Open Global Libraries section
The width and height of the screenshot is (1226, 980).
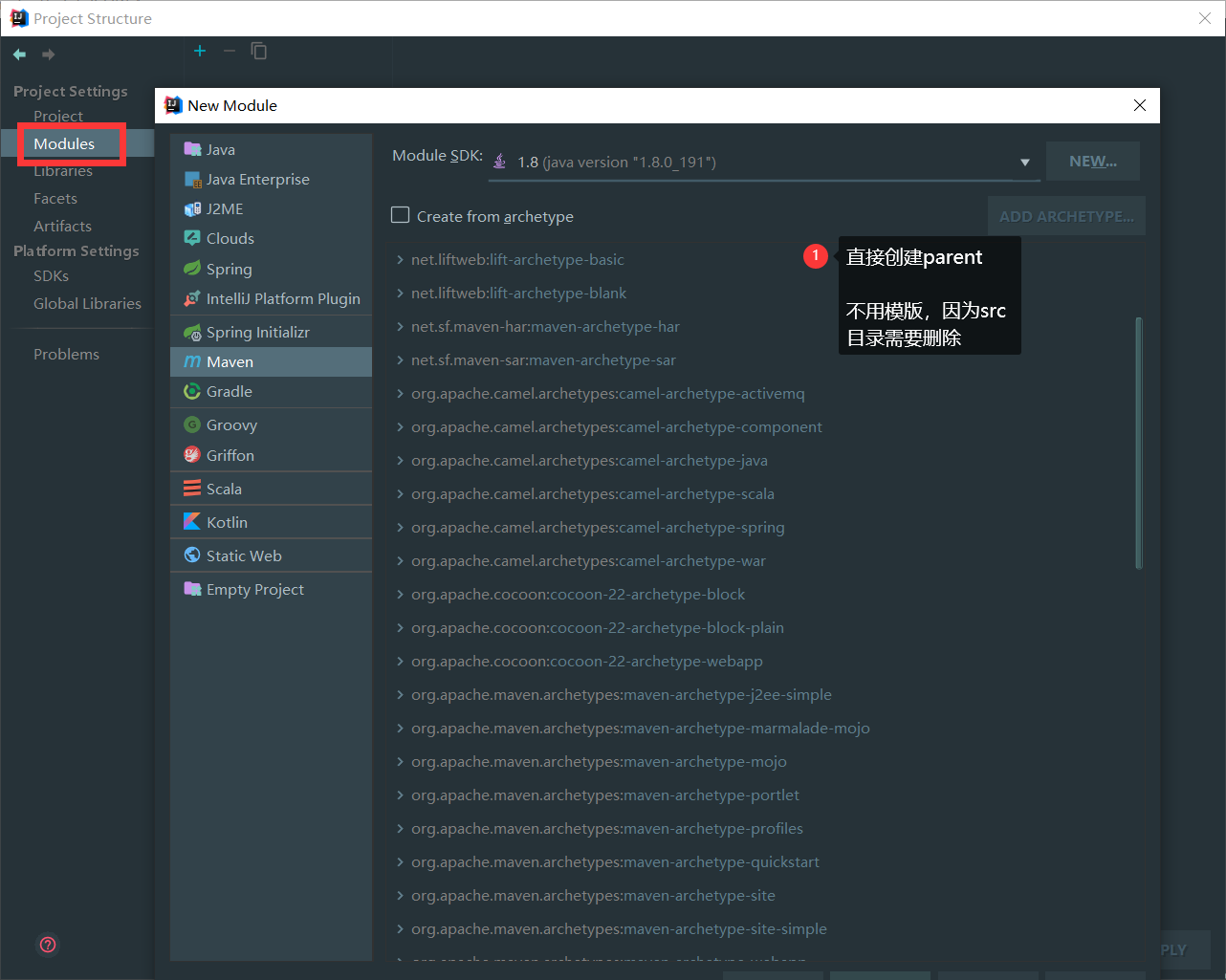coord(87,303)
